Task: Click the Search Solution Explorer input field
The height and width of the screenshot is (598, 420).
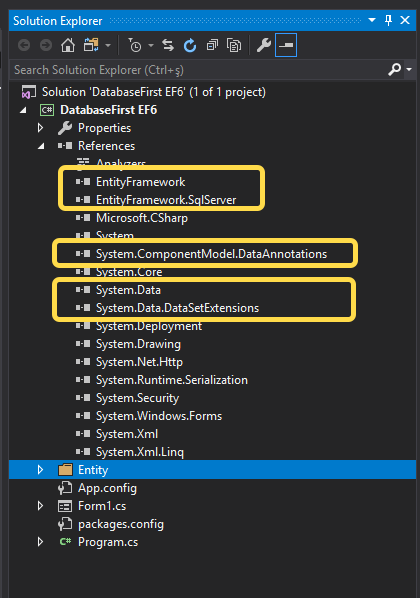Action: (x=198, y=70)
